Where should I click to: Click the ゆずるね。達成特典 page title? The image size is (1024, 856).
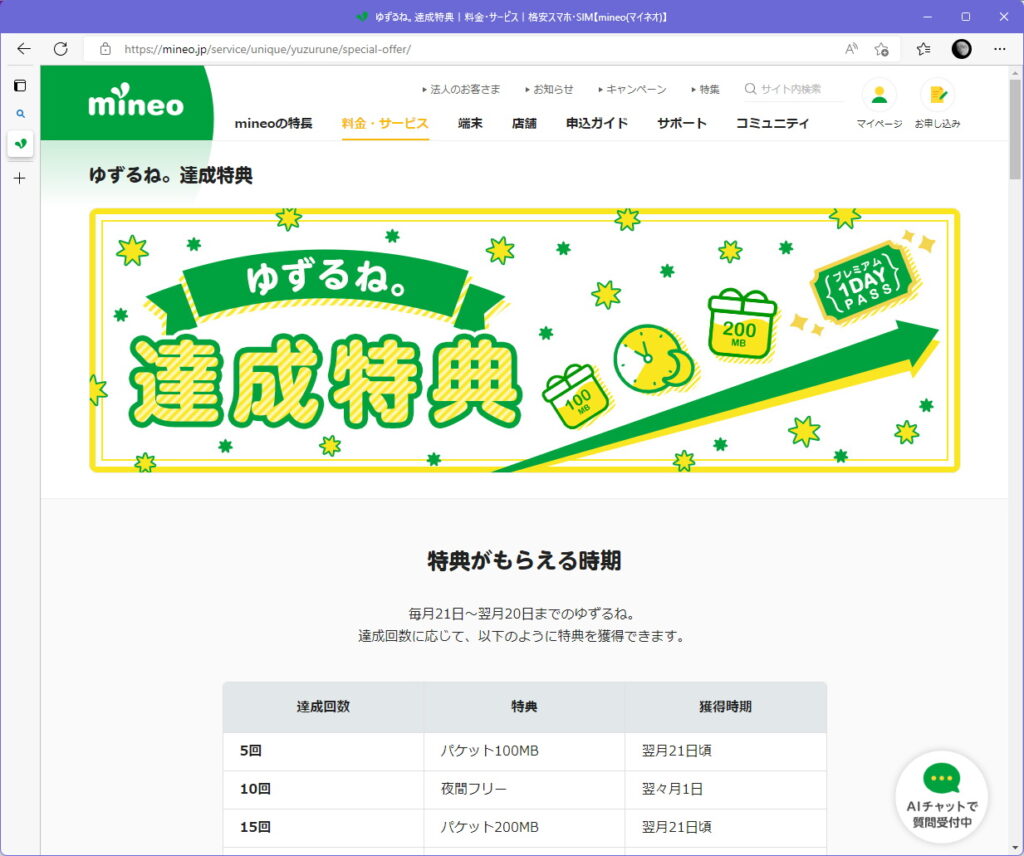[x=171, y=175]
